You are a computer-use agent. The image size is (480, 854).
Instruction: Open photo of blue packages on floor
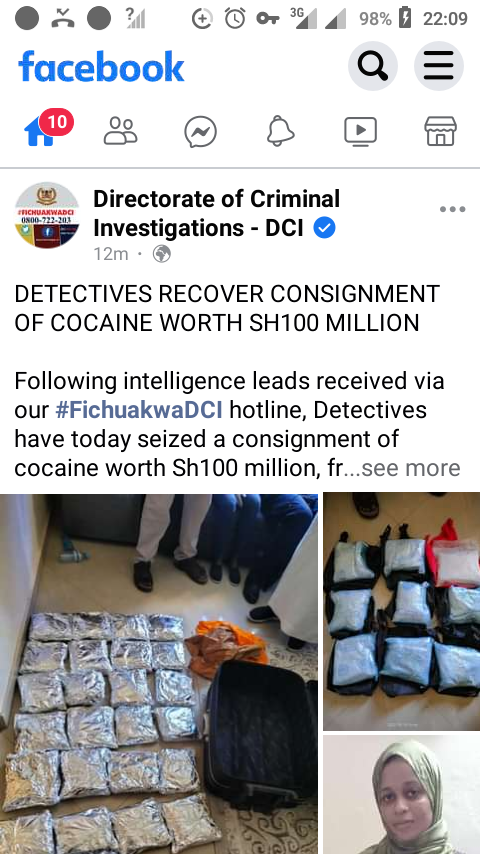coord(402,612)
